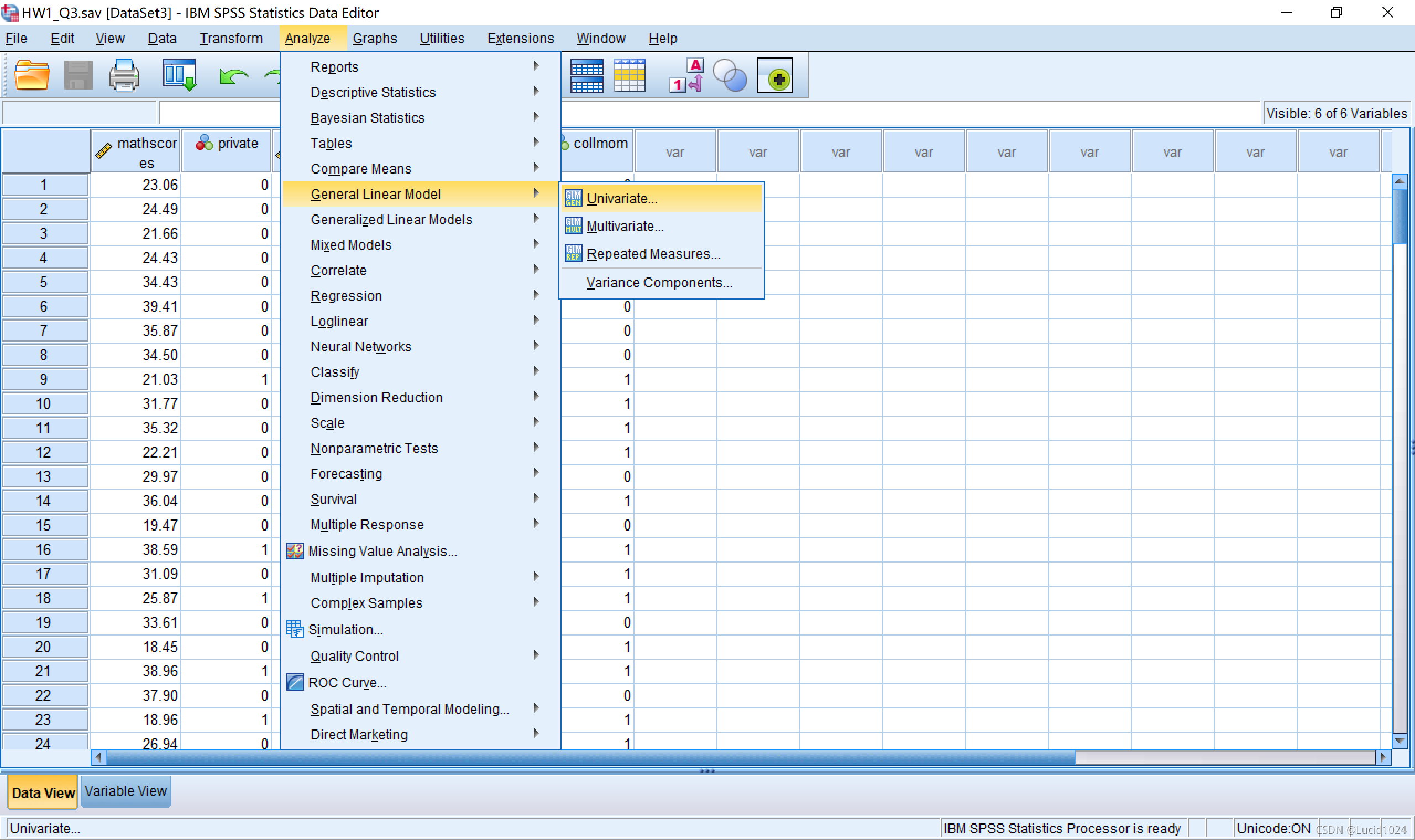Open the Multivariate GLM option
The width and height of the screenshot is (1415, 840).
[x=625, y=227]
